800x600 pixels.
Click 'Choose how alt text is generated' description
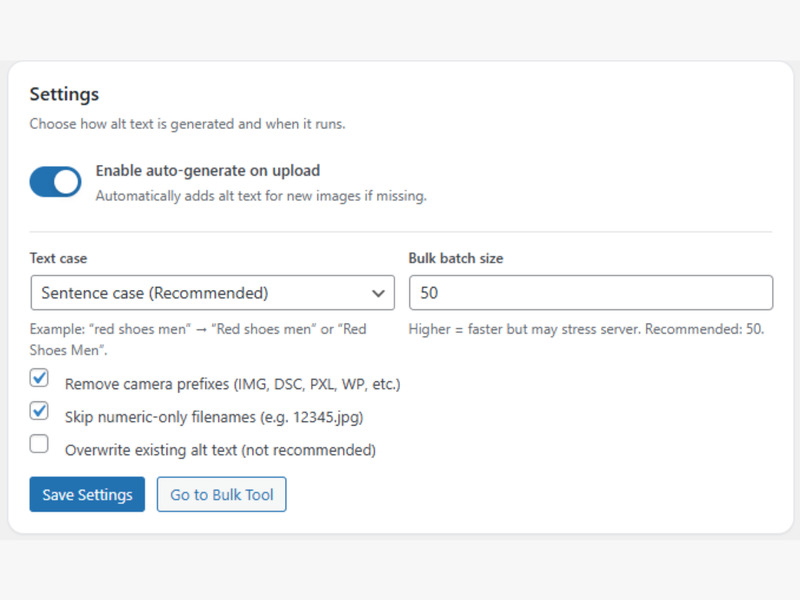pyautogui.click(x=187, y=124)
